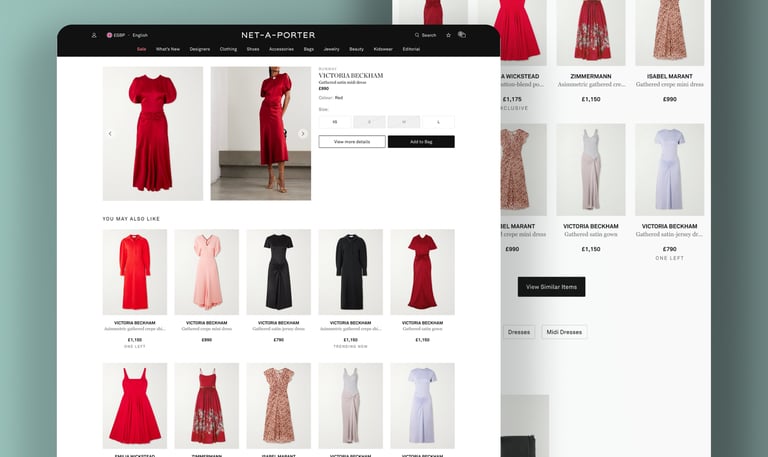Image resolution: width=768 pixels, height=457 pixels.
Task: Click ONE LEFT label under red shirt dress
Action: point(135,346)
